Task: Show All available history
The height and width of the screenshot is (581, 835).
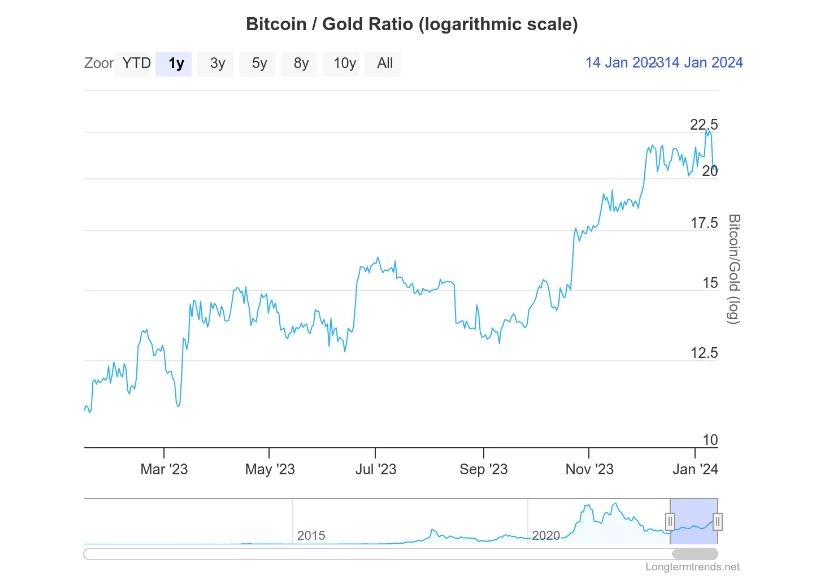Action: coord(383,63)
